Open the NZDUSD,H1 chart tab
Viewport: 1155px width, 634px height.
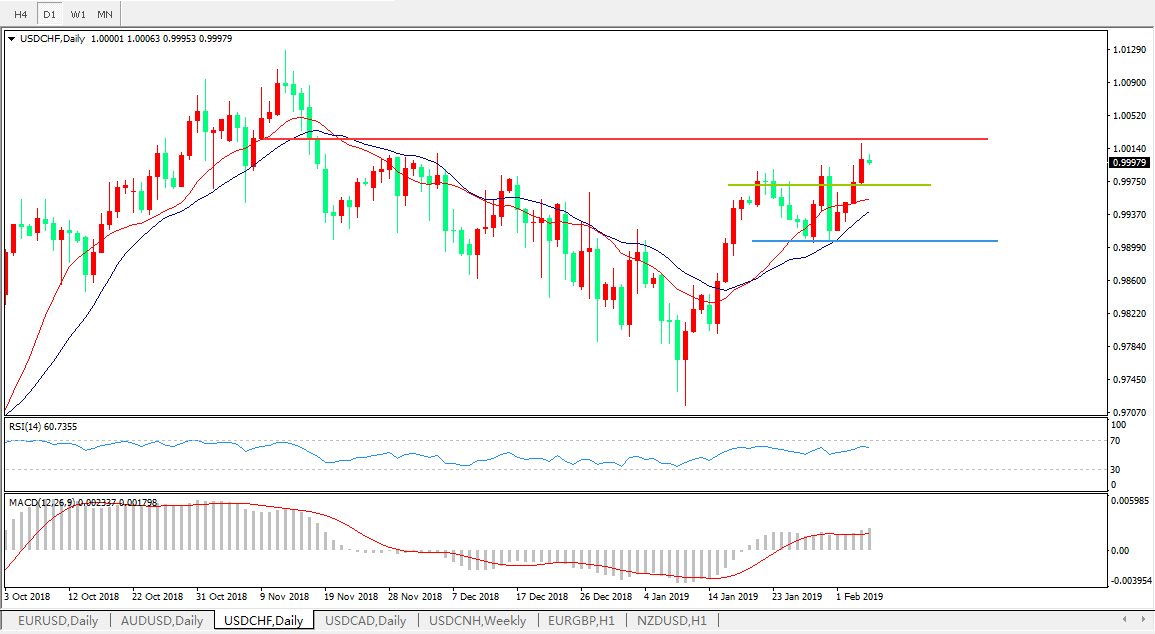[671, 621]
